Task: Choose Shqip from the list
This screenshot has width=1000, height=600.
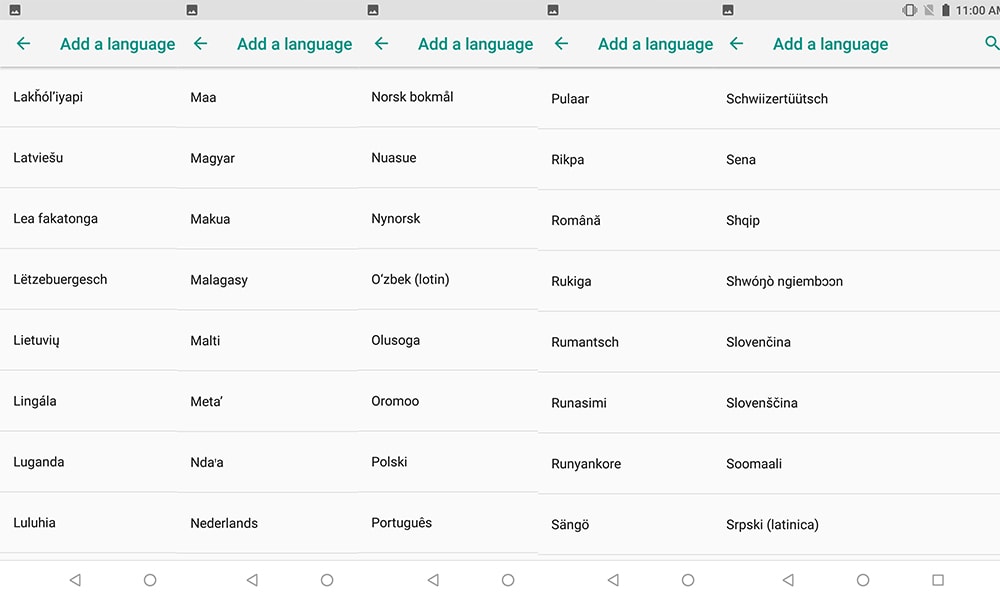Action: [743, 220]
